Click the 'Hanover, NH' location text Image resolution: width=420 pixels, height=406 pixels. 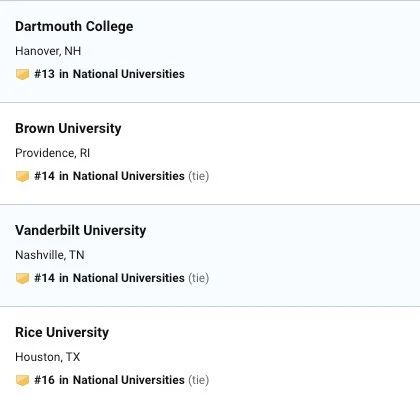(x=48, y=51)
